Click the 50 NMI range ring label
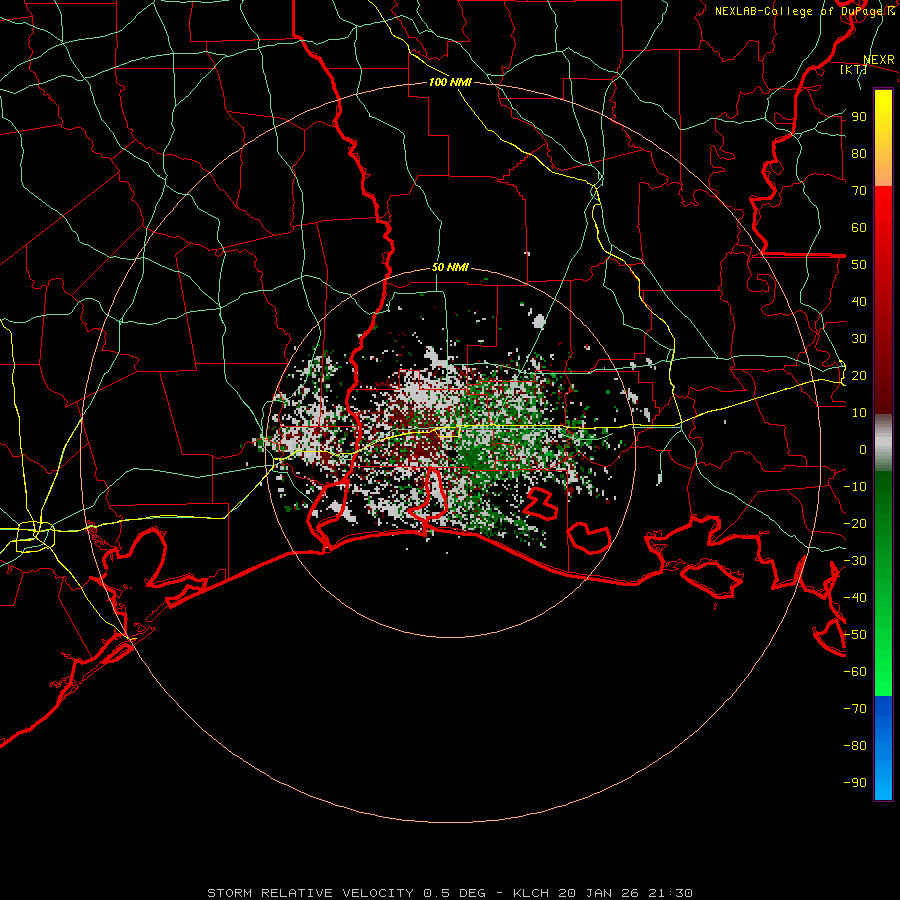This screenshot has width=900, height=900. pos(450,267)
